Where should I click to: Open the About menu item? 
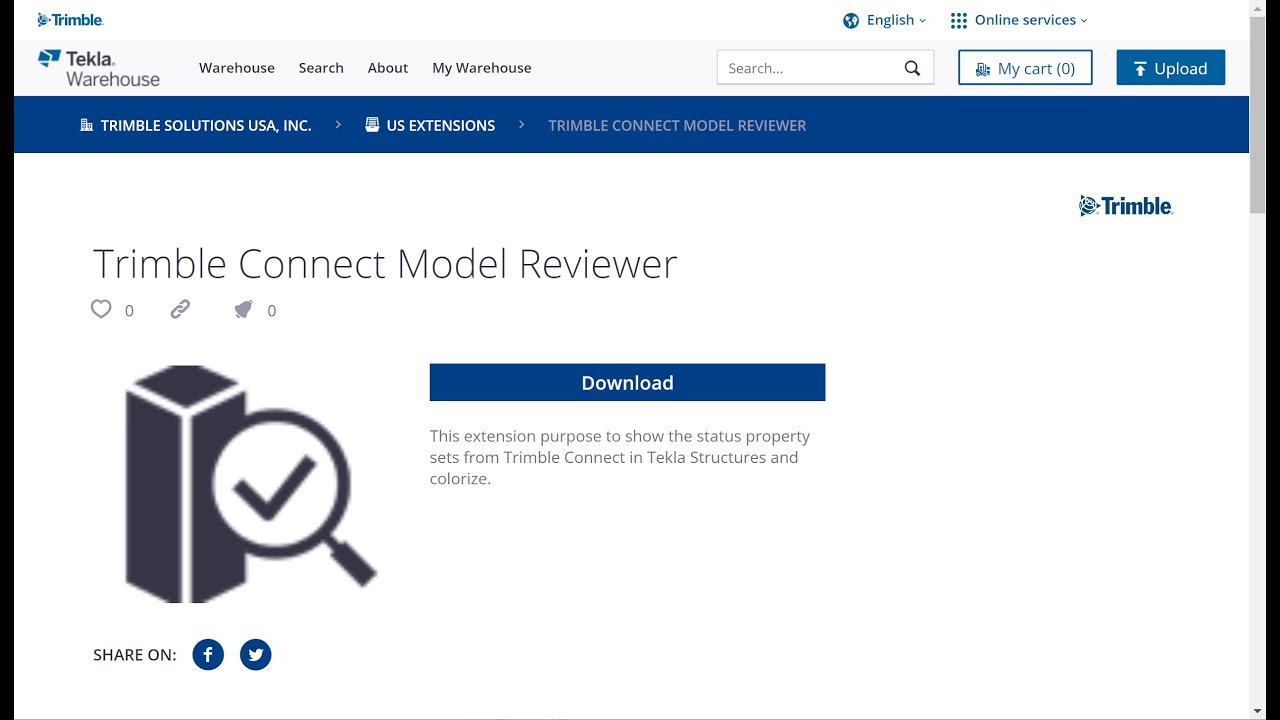click(388, 68)
